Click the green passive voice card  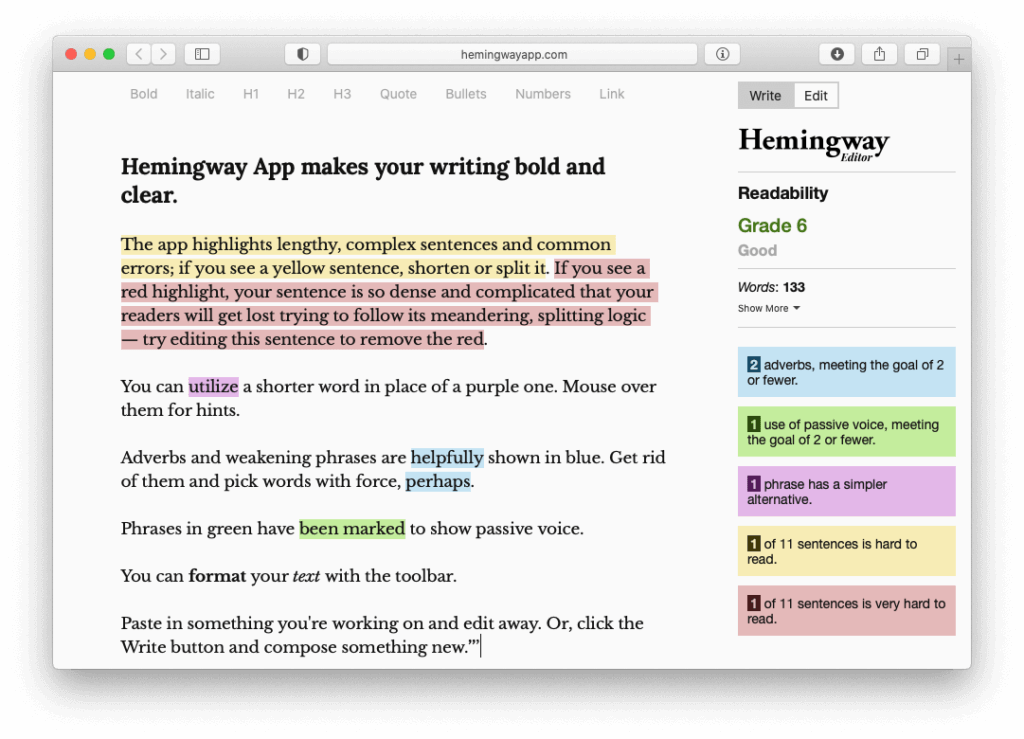pos(846,432)
